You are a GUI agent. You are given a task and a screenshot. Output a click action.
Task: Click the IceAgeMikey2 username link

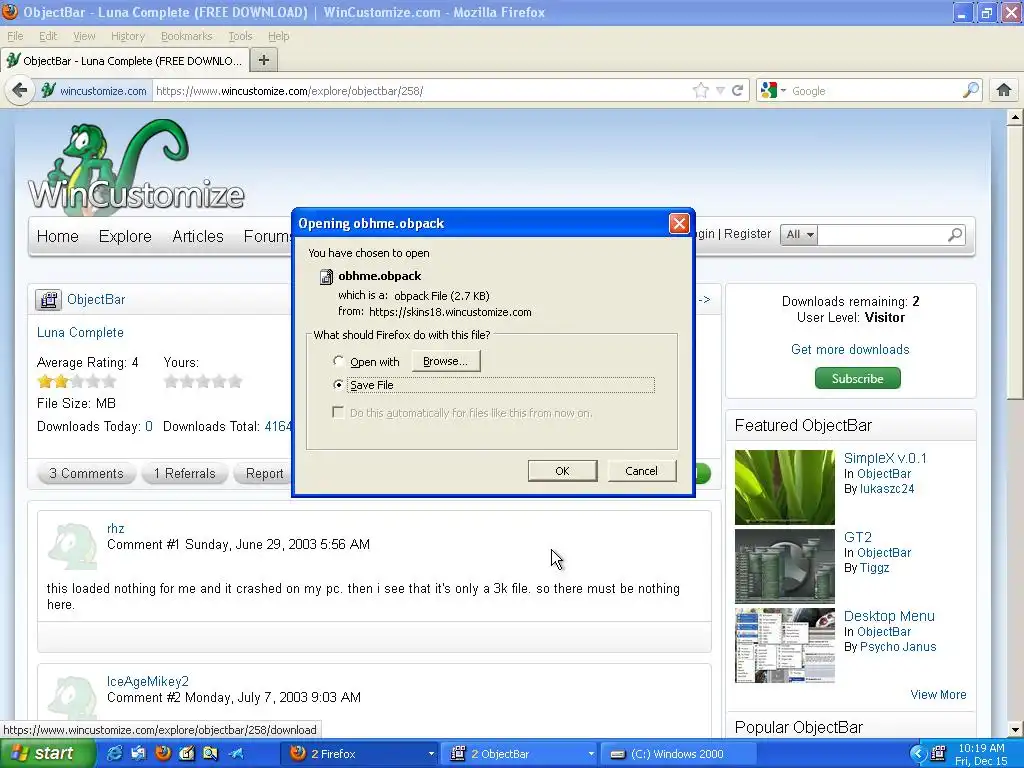click(148, 681)
